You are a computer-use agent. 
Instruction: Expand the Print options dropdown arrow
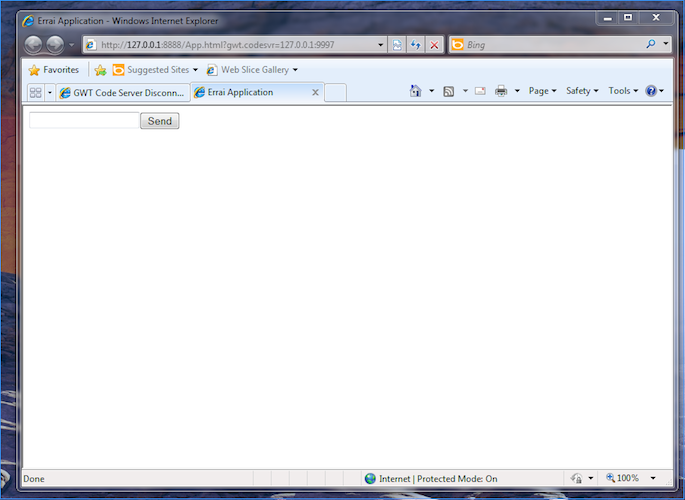point(517,91)
